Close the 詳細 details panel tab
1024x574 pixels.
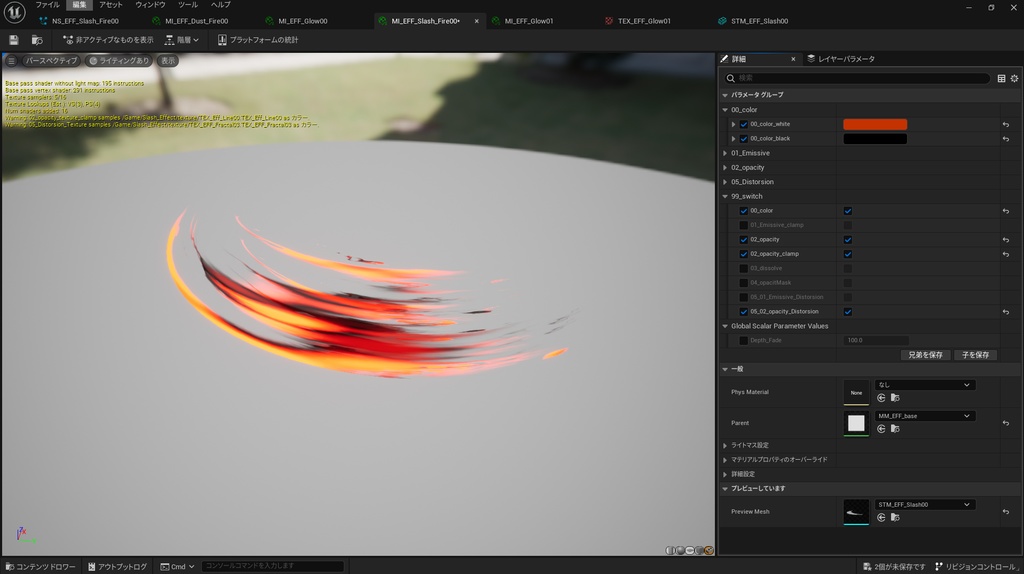pos(793,59)
